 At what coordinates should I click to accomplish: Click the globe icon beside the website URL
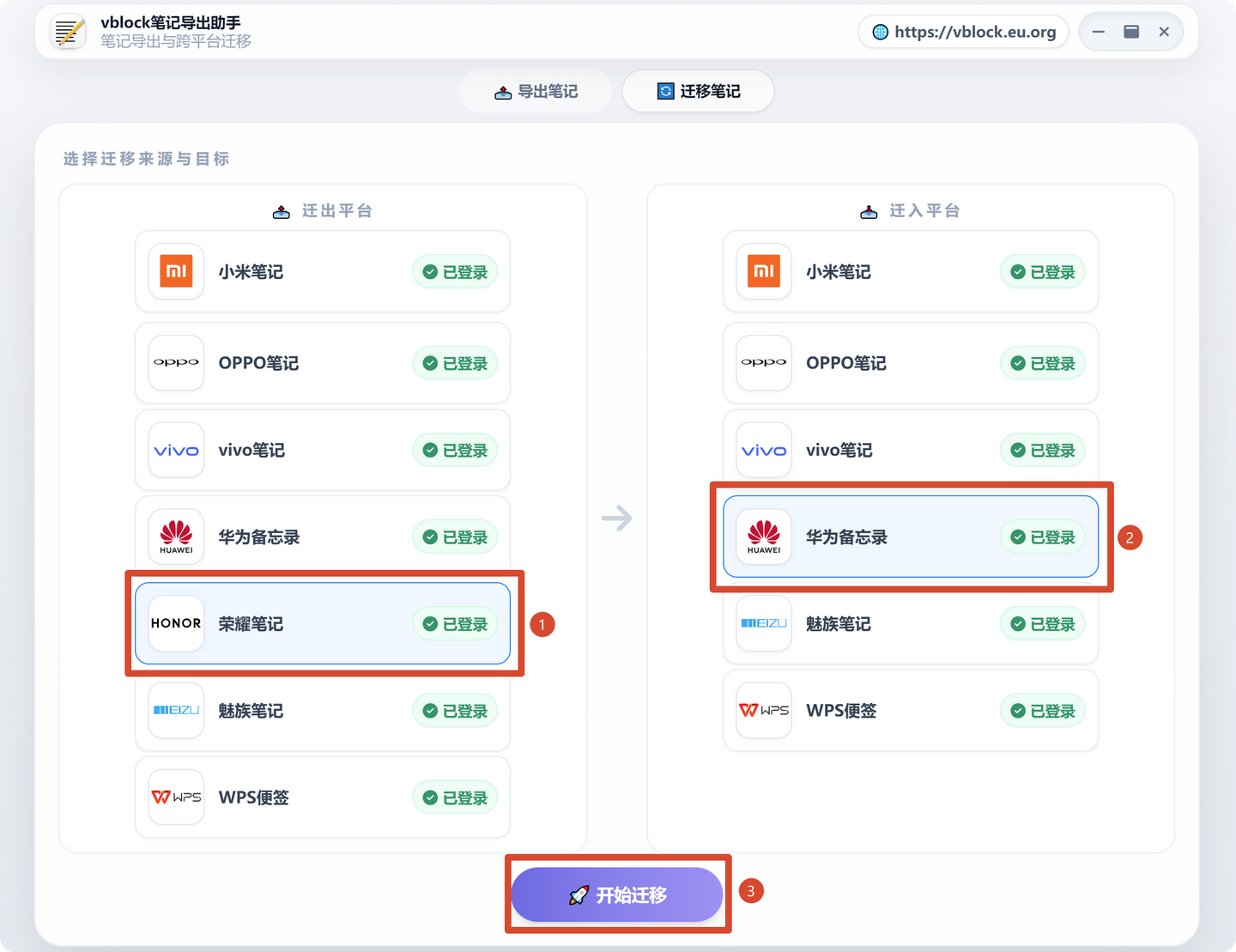tap(880, 32)
